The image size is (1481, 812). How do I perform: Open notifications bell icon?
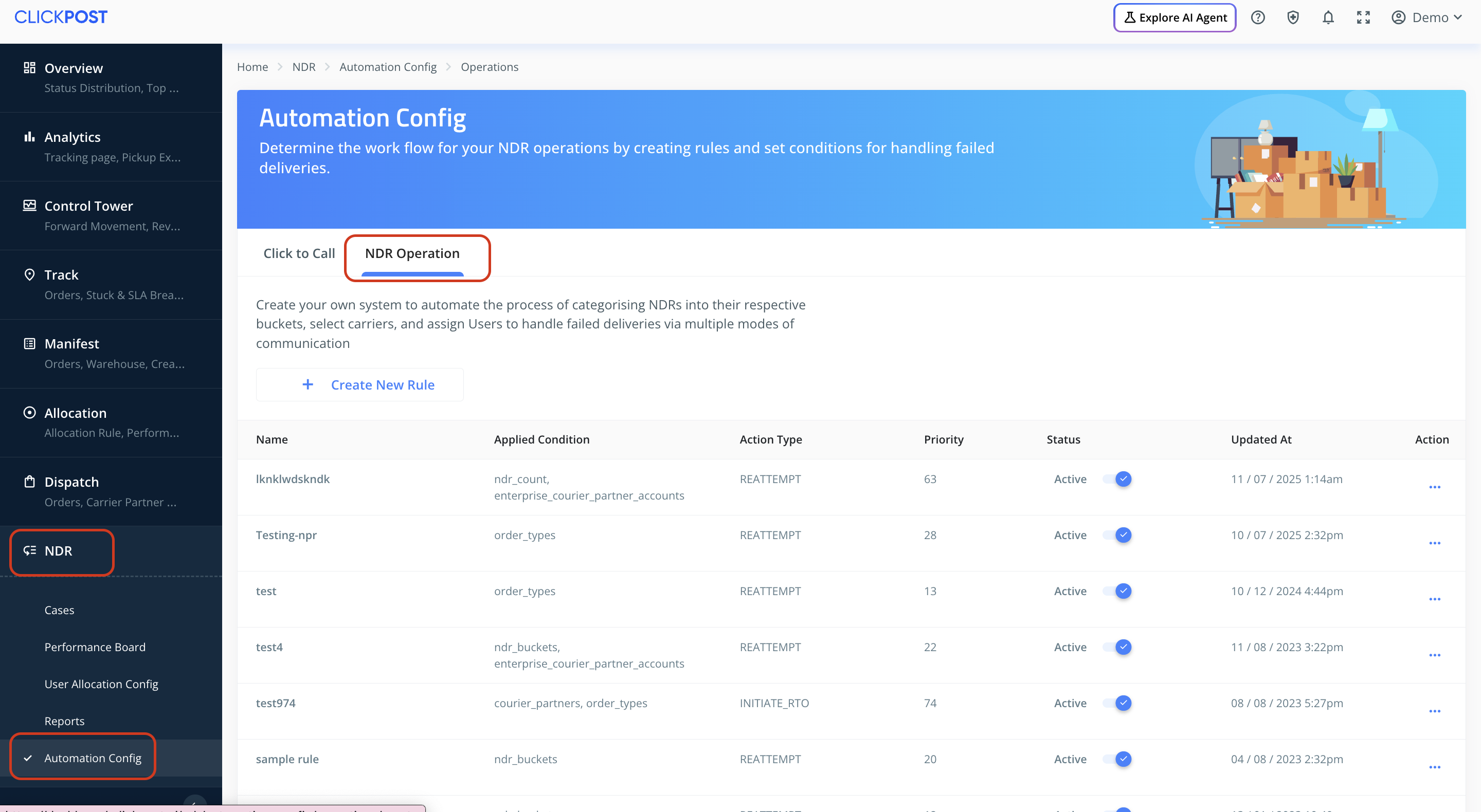click(1327, 18)
